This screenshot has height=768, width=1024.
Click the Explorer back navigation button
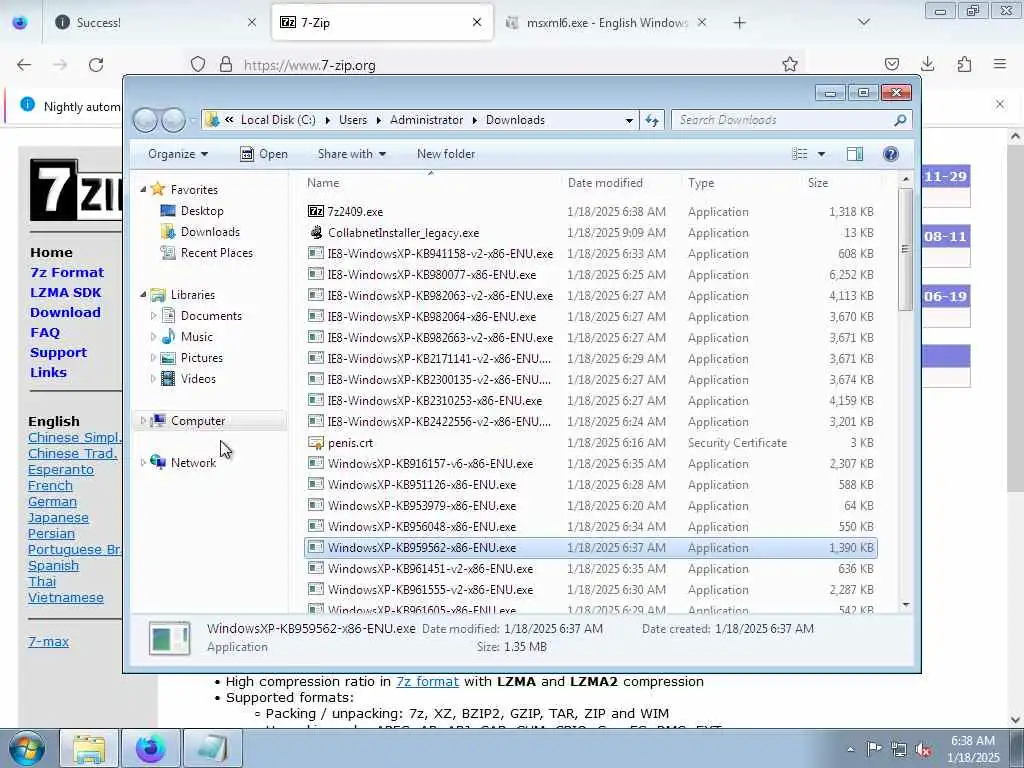[x=146, y=120]
